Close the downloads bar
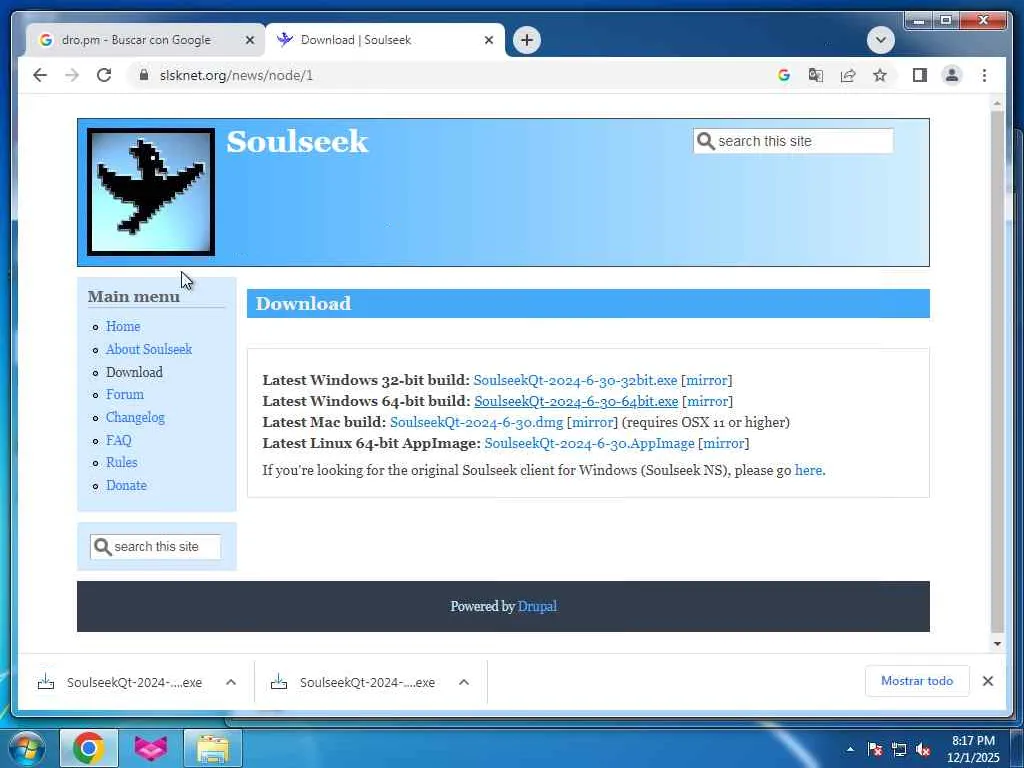 (987, 681)
